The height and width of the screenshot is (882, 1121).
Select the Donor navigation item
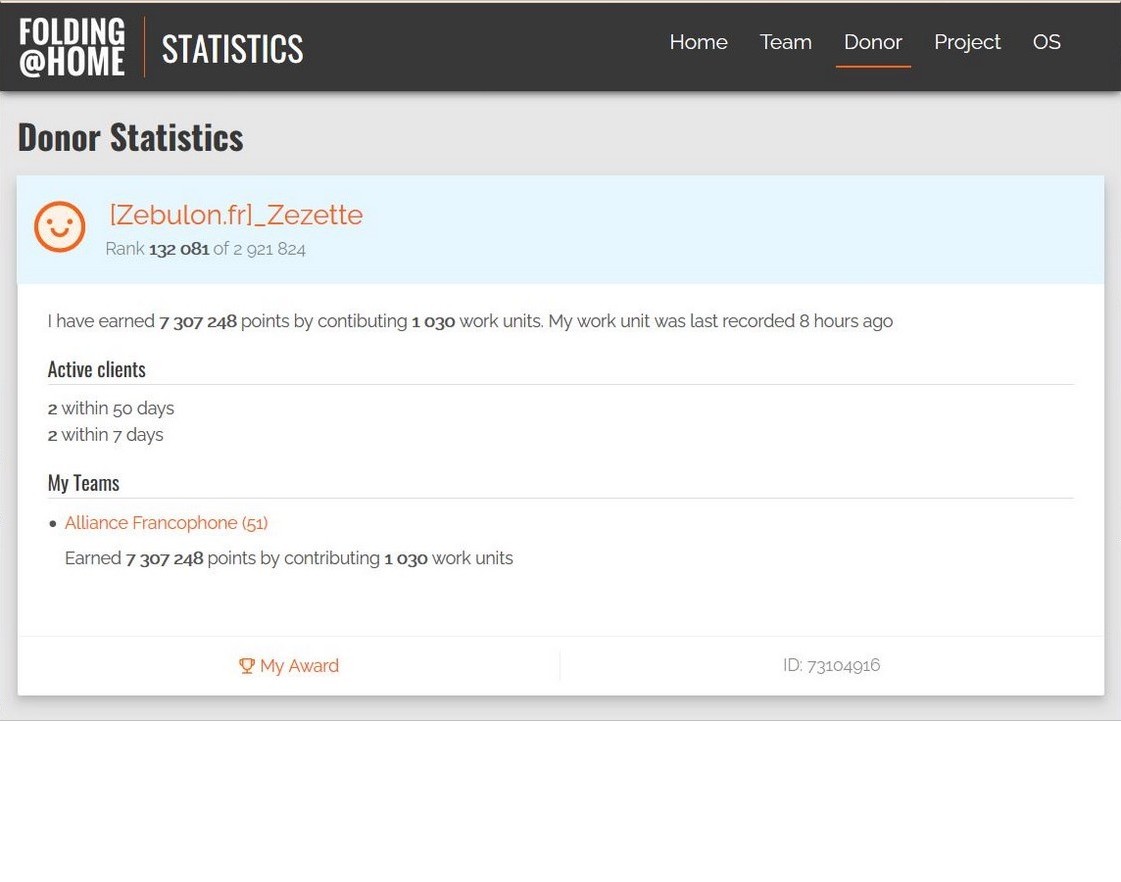[x=873, y=42]
